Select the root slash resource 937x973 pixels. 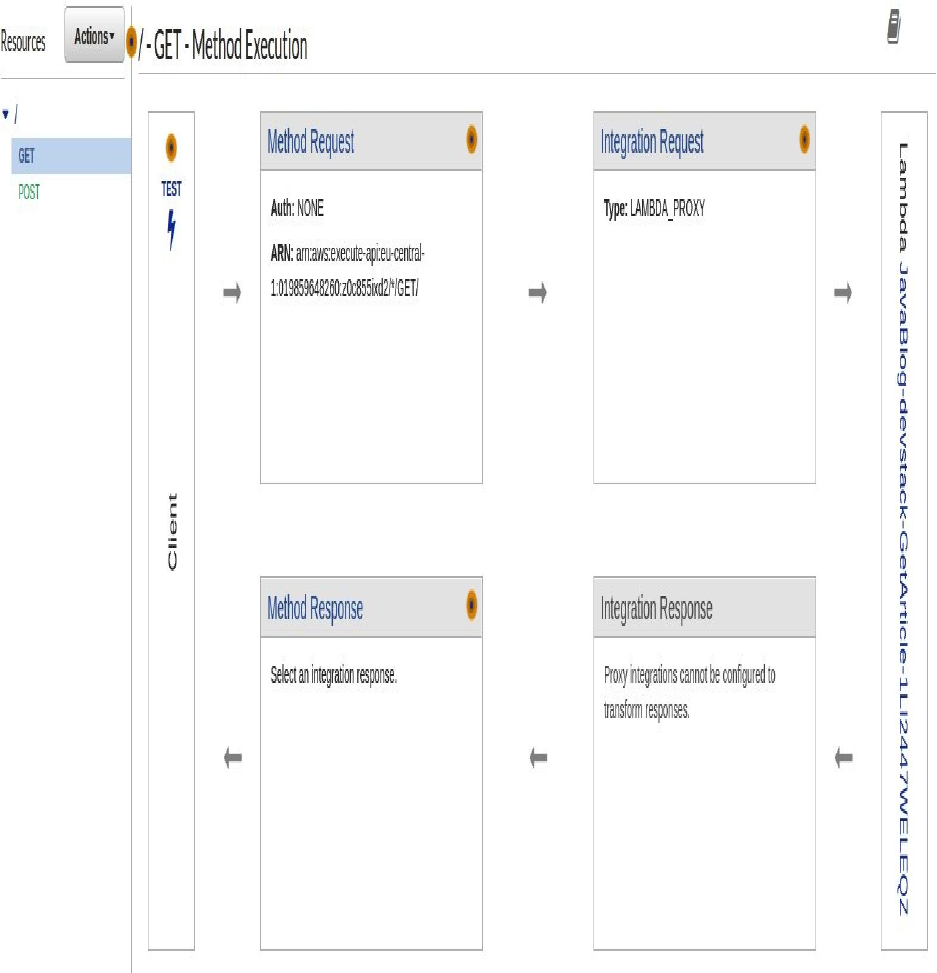(16, 116)
